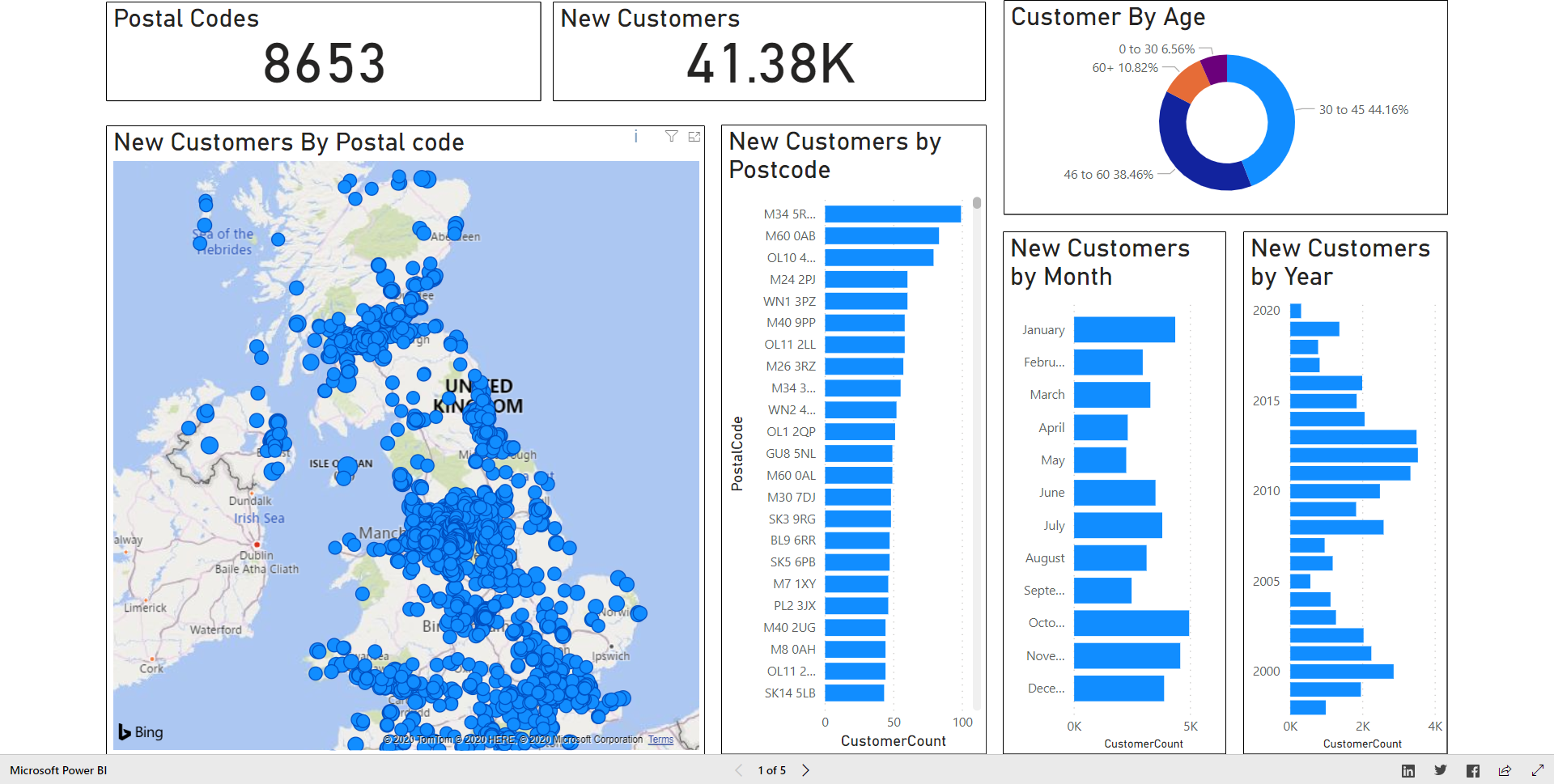The height and width of the screenshot is (784, 1554).
Task: Open focus mode for the map visual
Action: (694, 137)
